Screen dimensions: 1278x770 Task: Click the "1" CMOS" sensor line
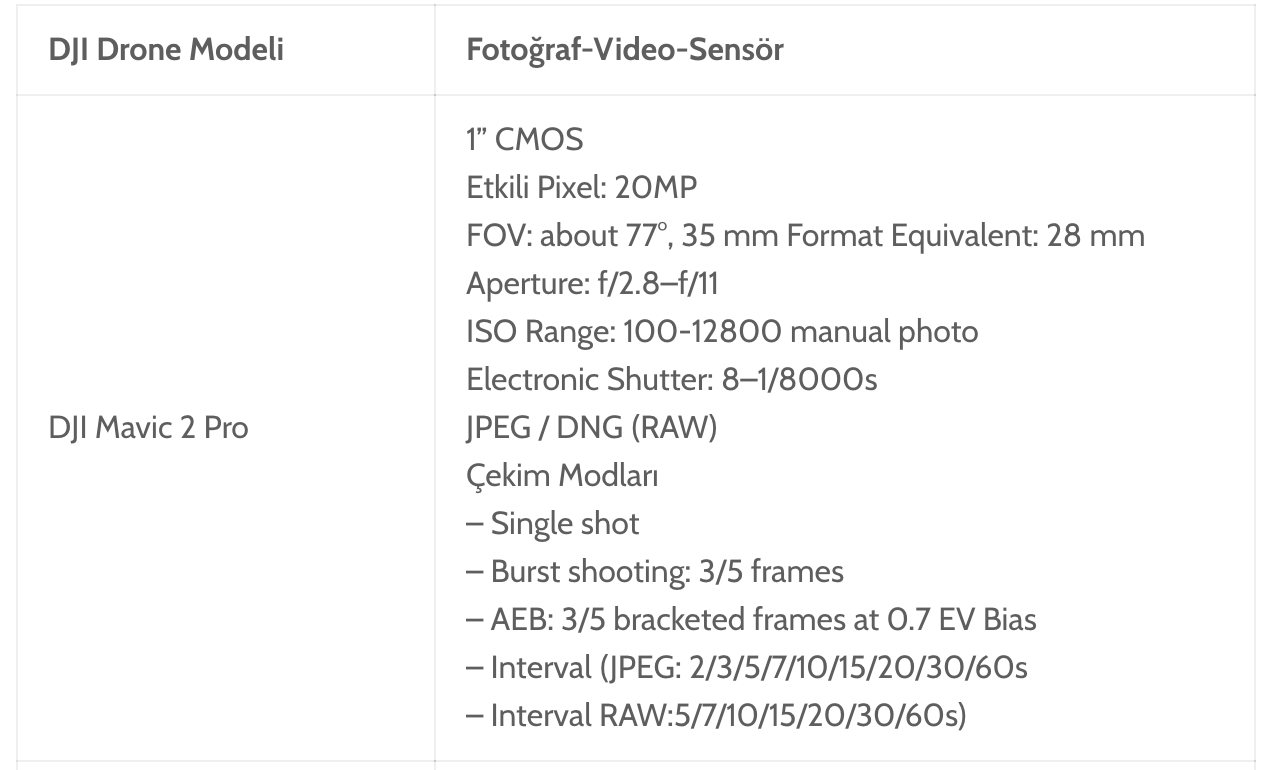coord(524,139)
